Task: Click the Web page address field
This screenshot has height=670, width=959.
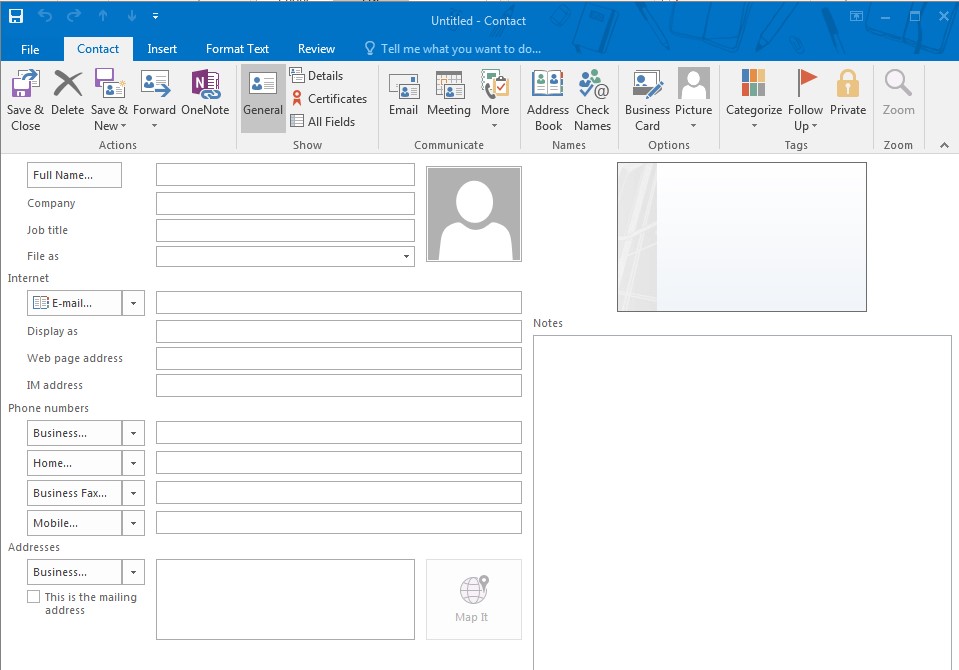Action: pos(339,359)
